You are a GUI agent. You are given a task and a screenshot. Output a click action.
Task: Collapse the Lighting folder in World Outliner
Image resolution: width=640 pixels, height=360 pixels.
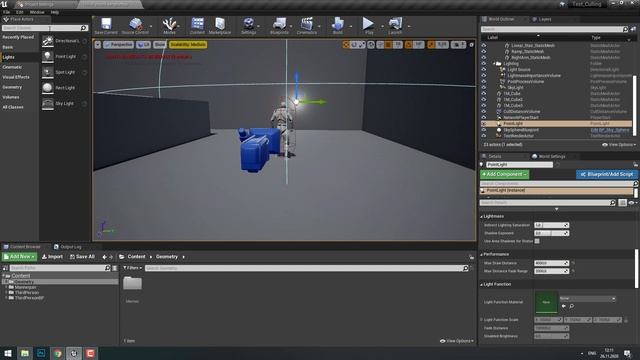tap(494, 64)
